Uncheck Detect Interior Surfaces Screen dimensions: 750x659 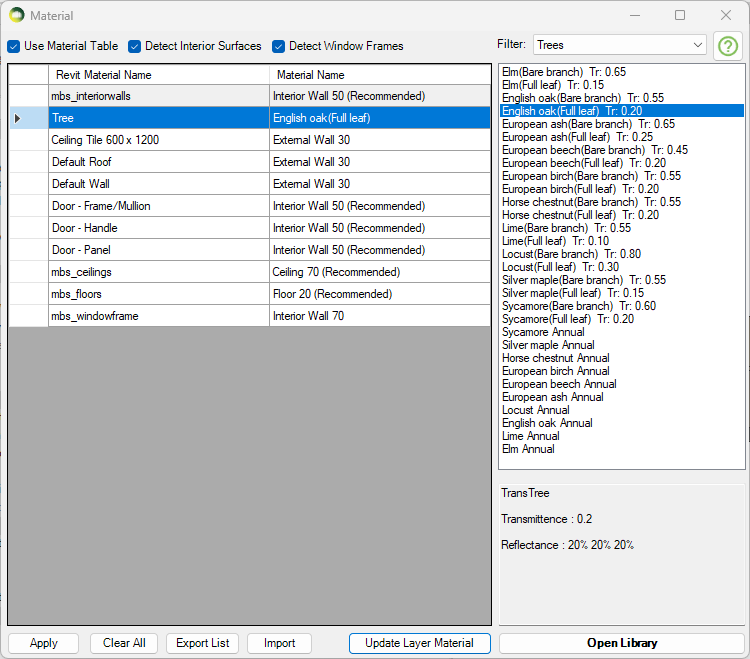coord(135,46)
